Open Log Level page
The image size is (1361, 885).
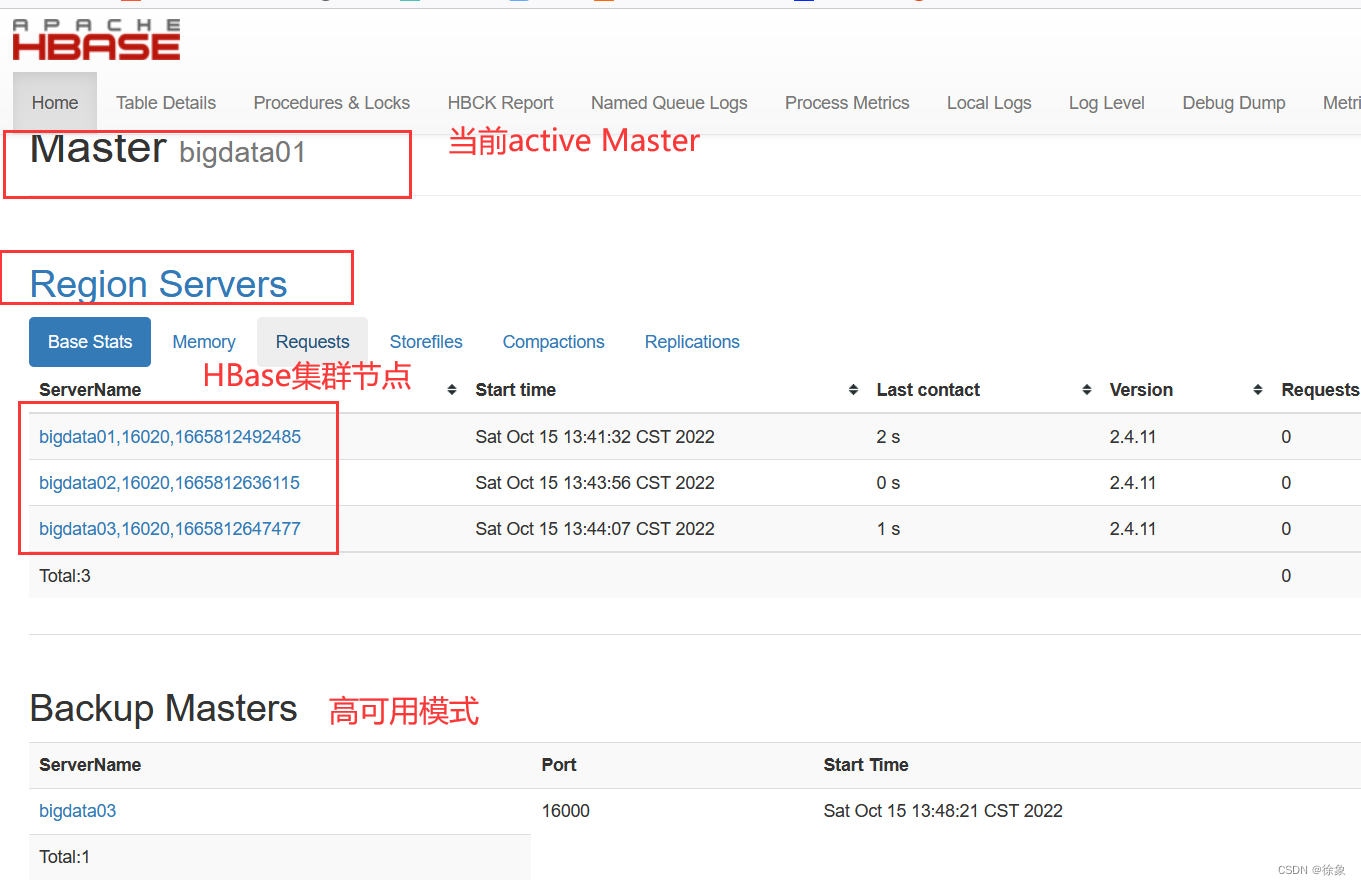coord(1107,103)
